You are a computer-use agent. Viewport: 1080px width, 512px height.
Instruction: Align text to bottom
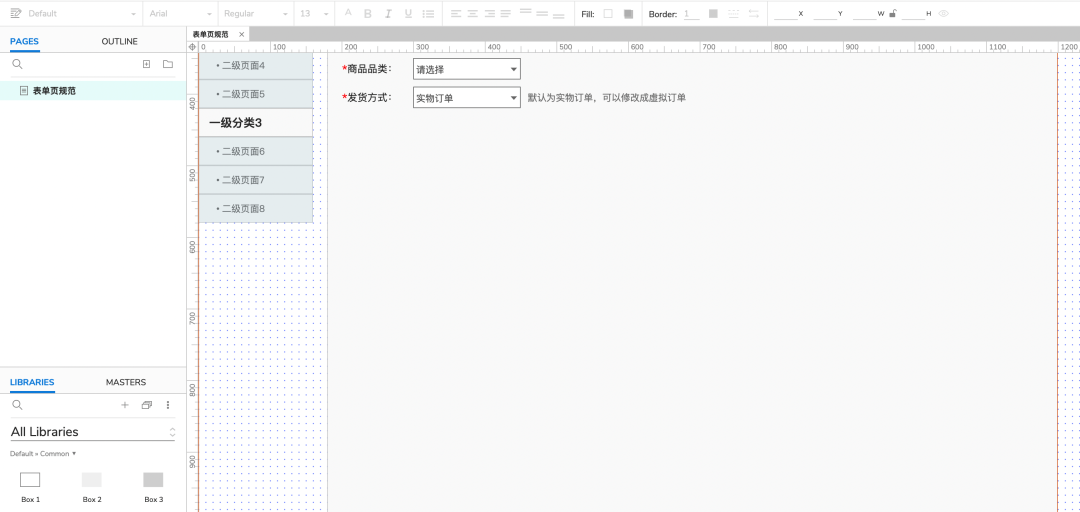pyautogui.click(x=559, y=14)
